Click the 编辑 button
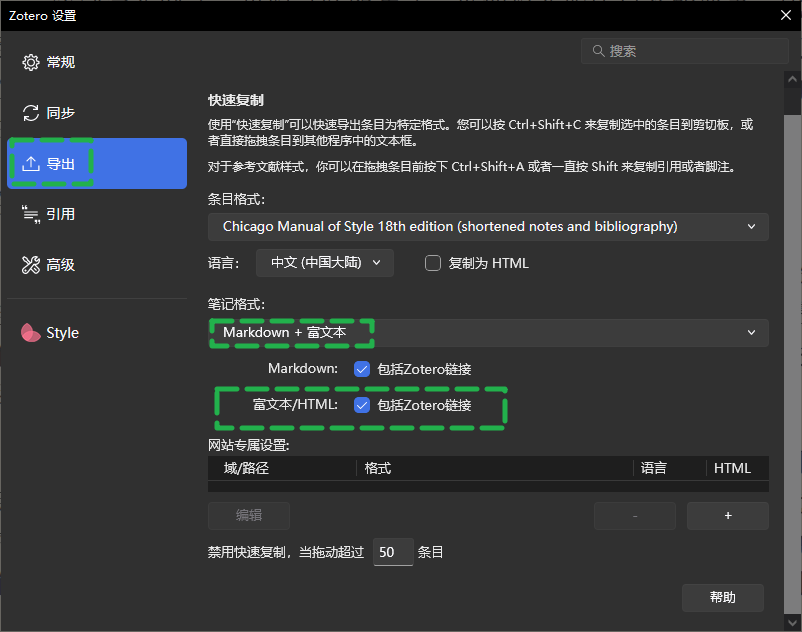802x632 pixels. pos(249,515)
